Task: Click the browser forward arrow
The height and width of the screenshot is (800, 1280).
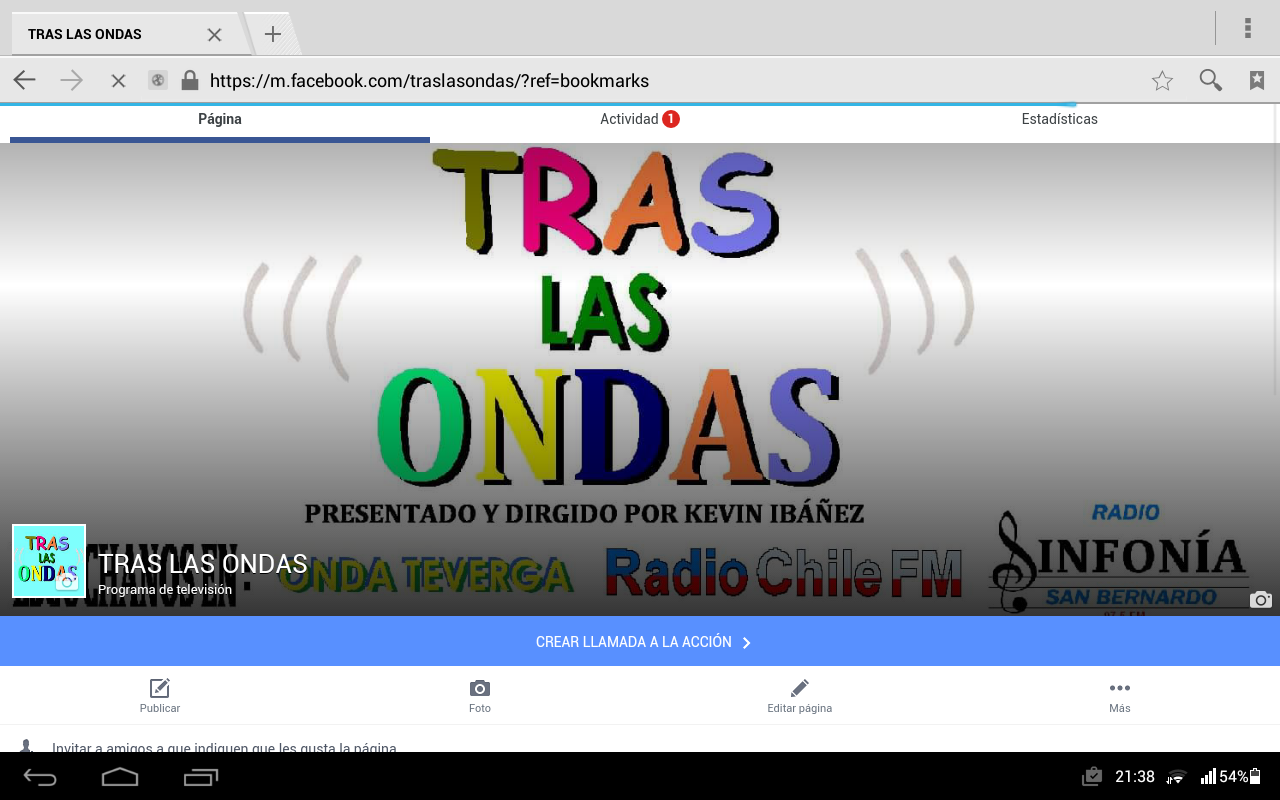Action: click(71, 81)
